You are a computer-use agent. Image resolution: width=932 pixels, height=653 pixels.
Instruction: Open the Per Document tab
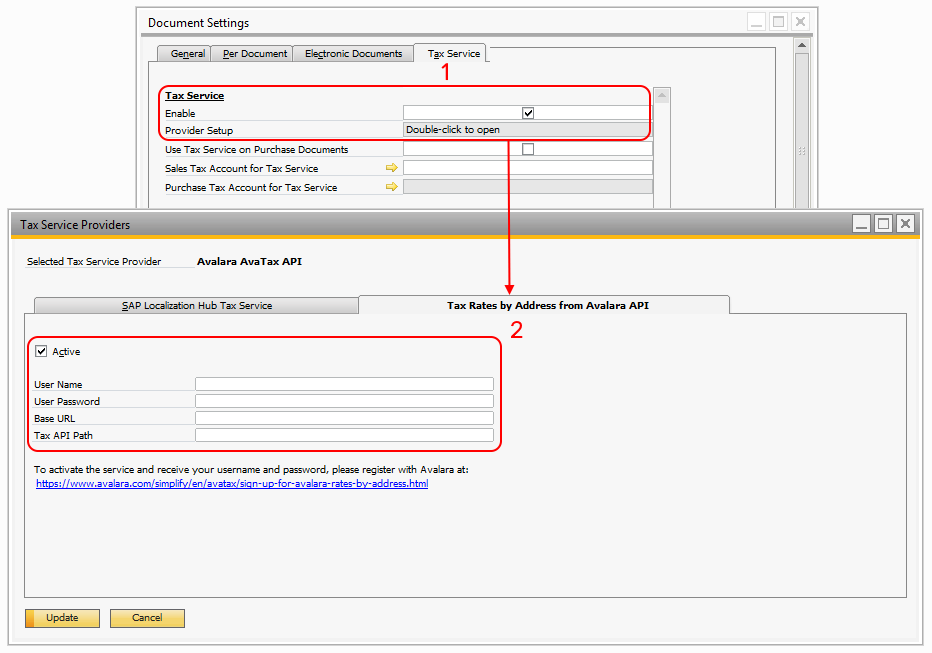[x=254, y=54]
